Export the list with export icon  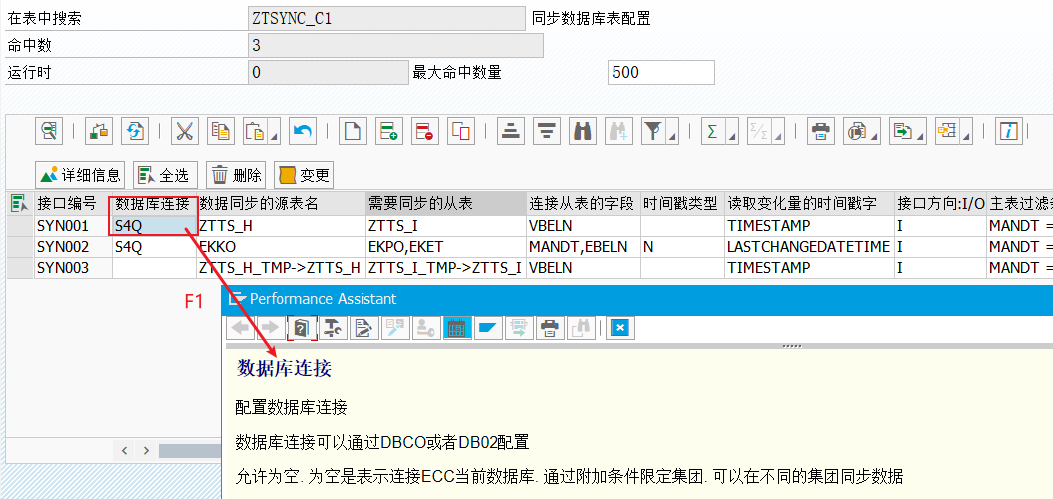tap(901, 131)
